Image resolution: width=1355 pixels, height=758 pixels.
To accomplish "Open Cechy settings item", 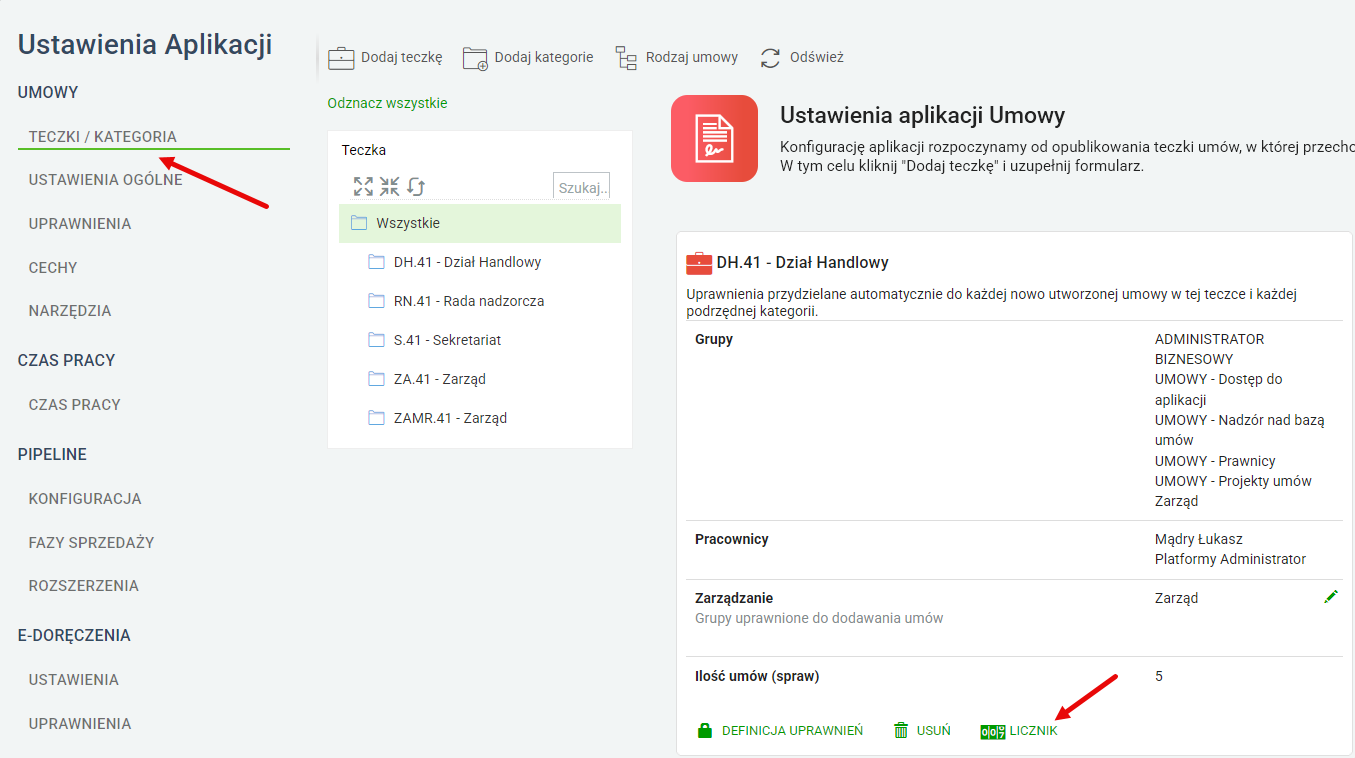I will [x=53, y=268].
